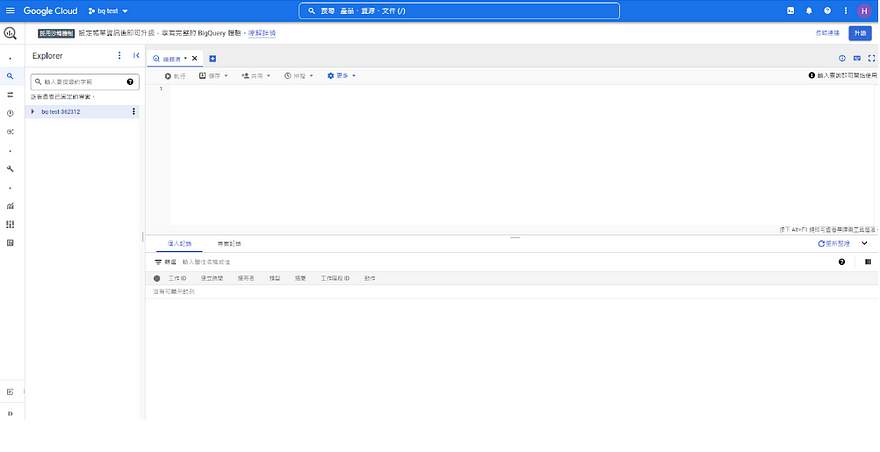The width and height of the screenshot is (880, 452).
Task: Open the monitoring chart icon in sidebar
Action: coord(10,206)
